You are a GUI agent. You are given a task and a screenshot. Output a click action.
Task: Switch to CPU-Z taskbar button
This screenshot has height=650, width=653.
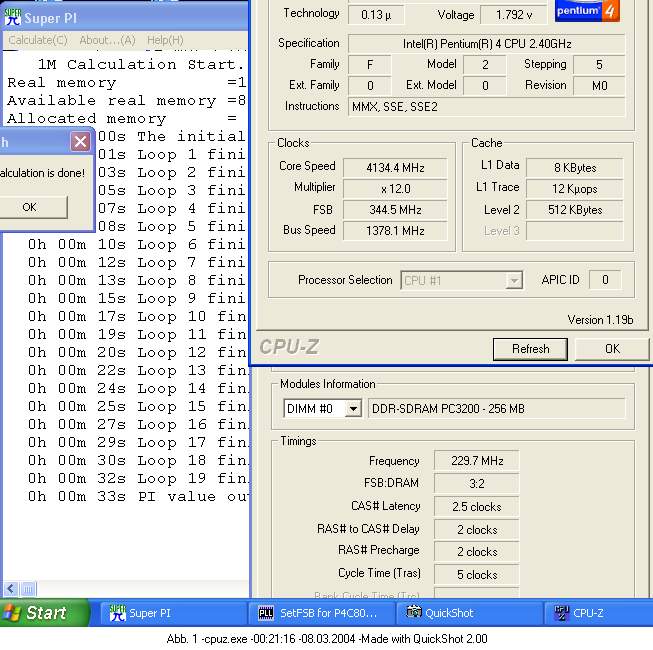(598, 613)
